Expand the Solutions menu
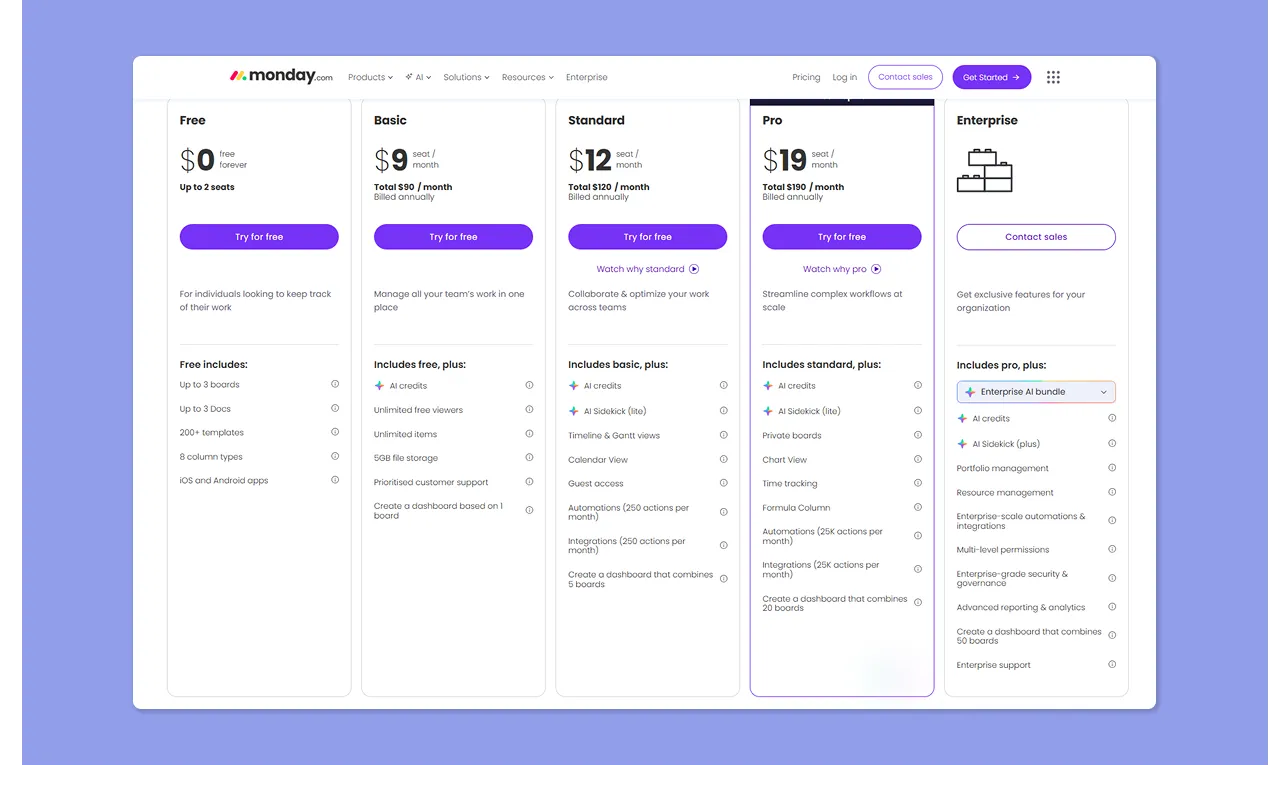 tap(466, 77)
